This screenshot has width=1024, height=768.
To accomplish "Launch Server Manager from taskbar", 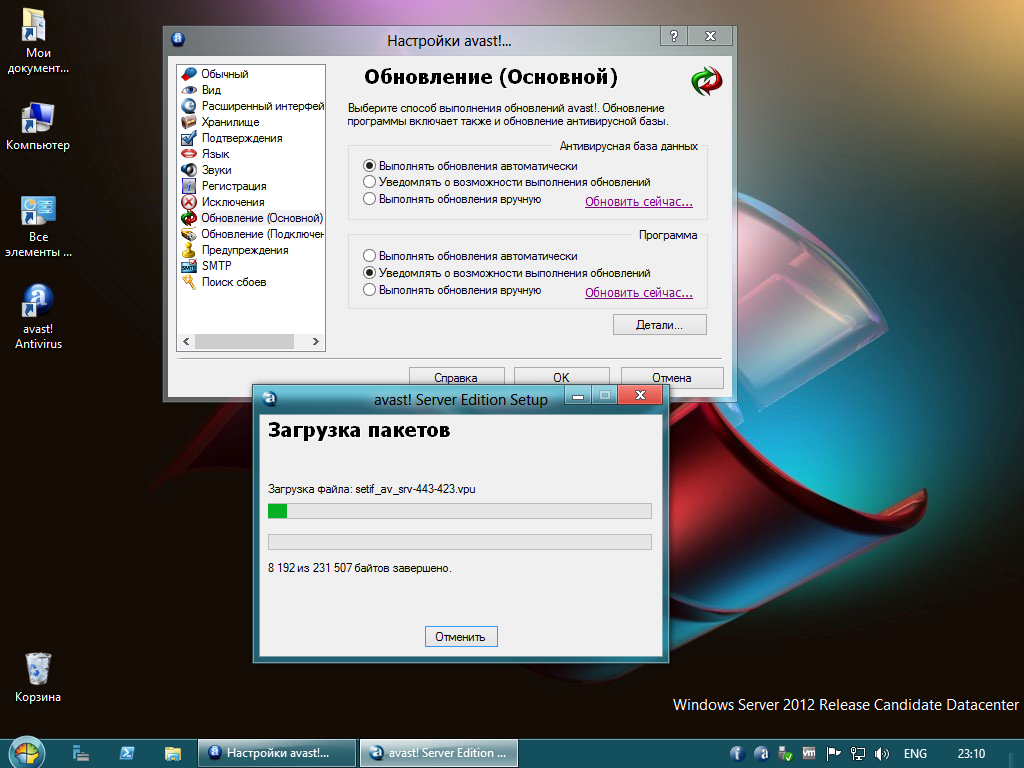I will pyautogui.click(x=81, y=754).
